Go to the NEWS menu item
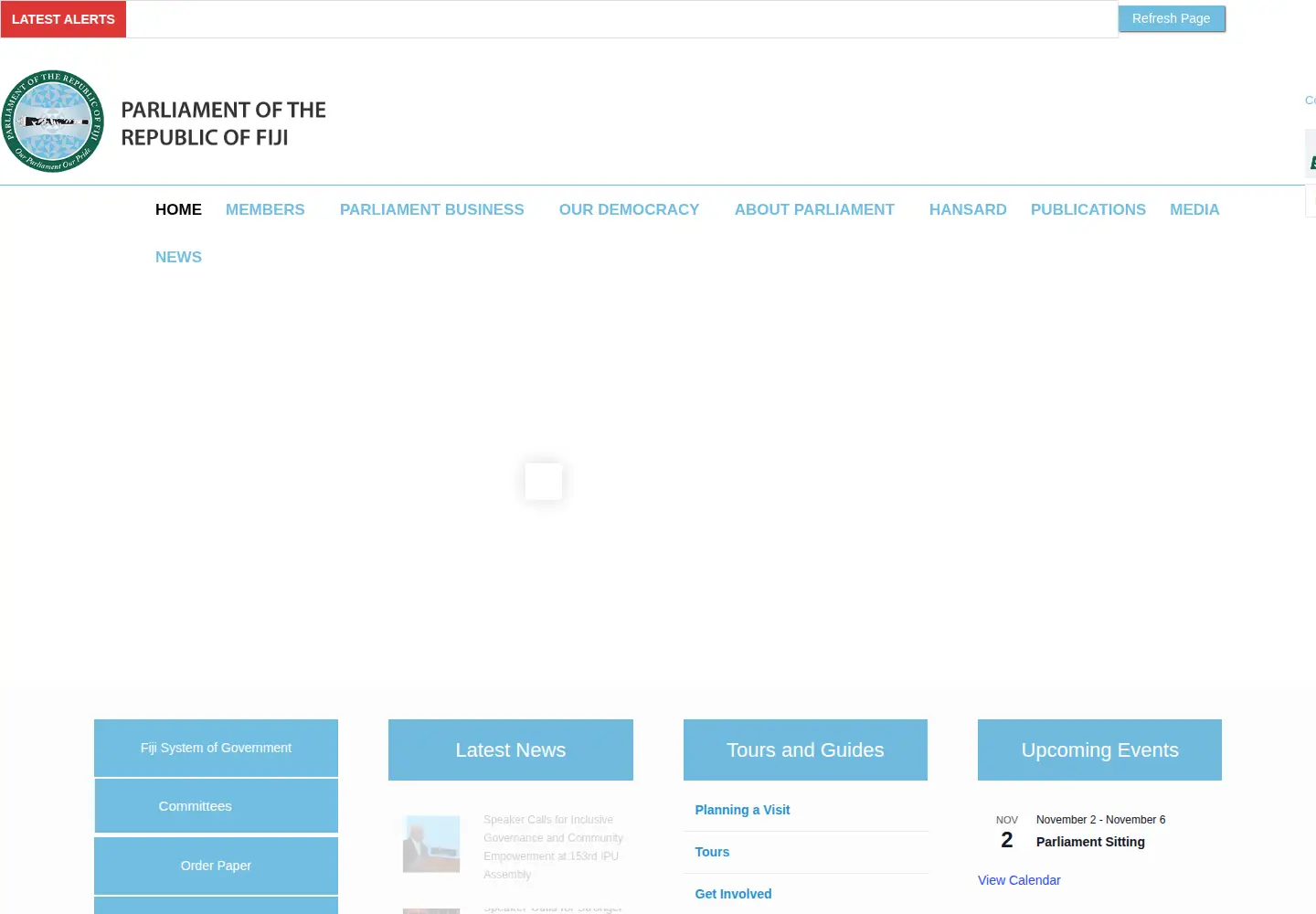Image resolution: width=1316 pixels, height=914 pixels. [x=178, y=257]
